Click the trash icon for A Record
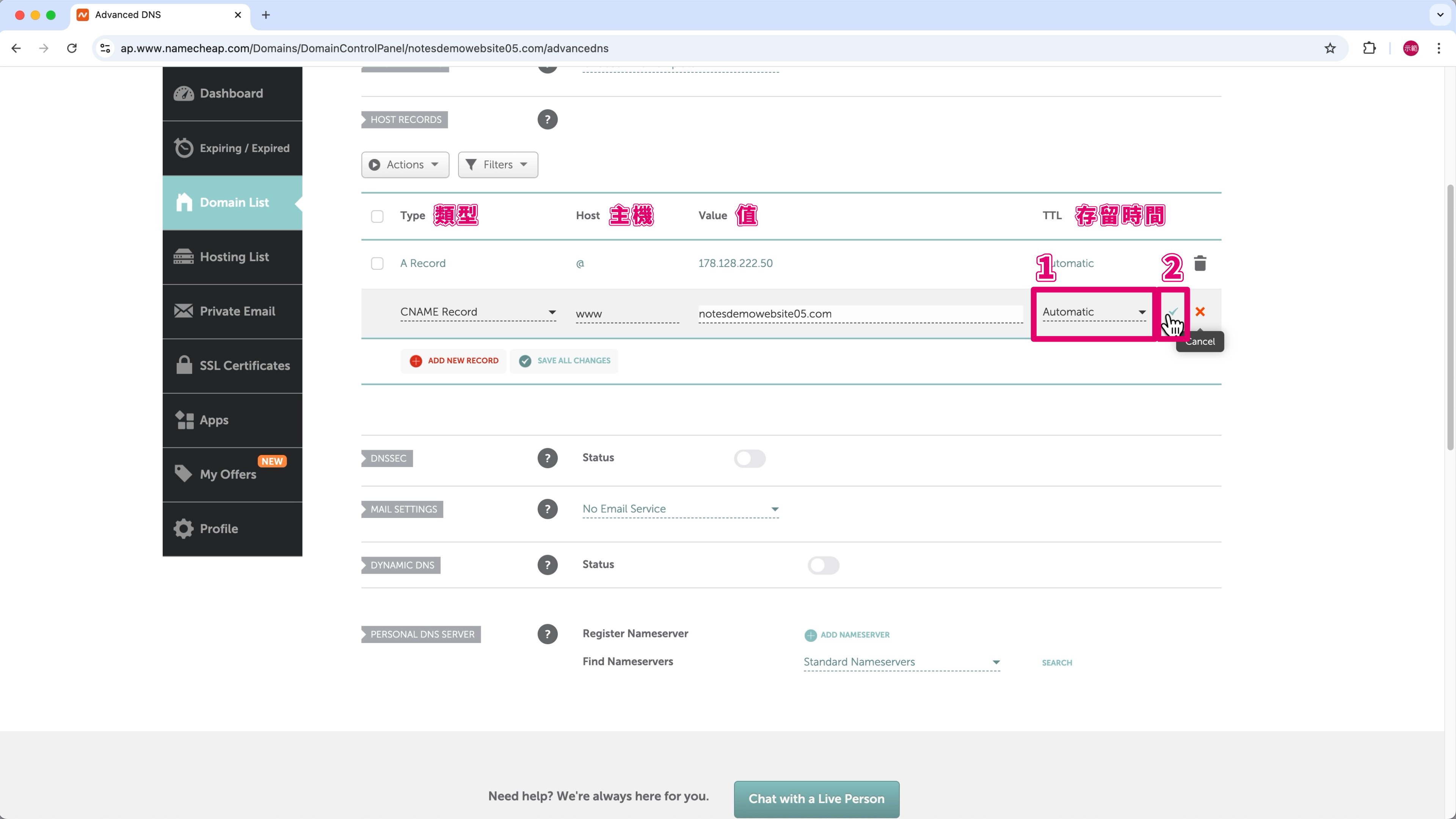 (1199, 264)
